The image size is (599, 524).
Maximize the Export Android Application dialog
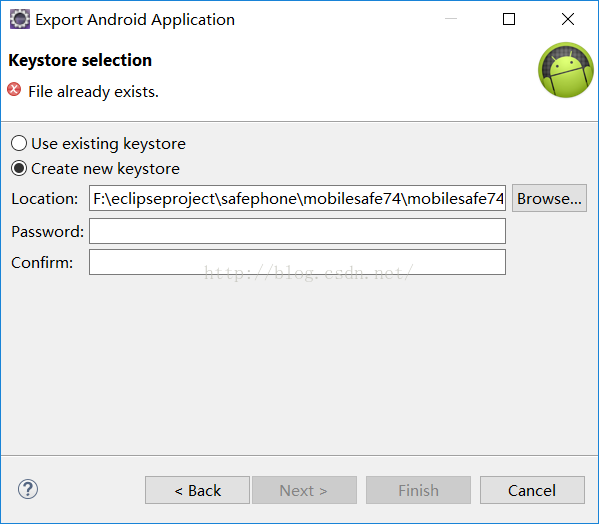click(x=508, y=19)
